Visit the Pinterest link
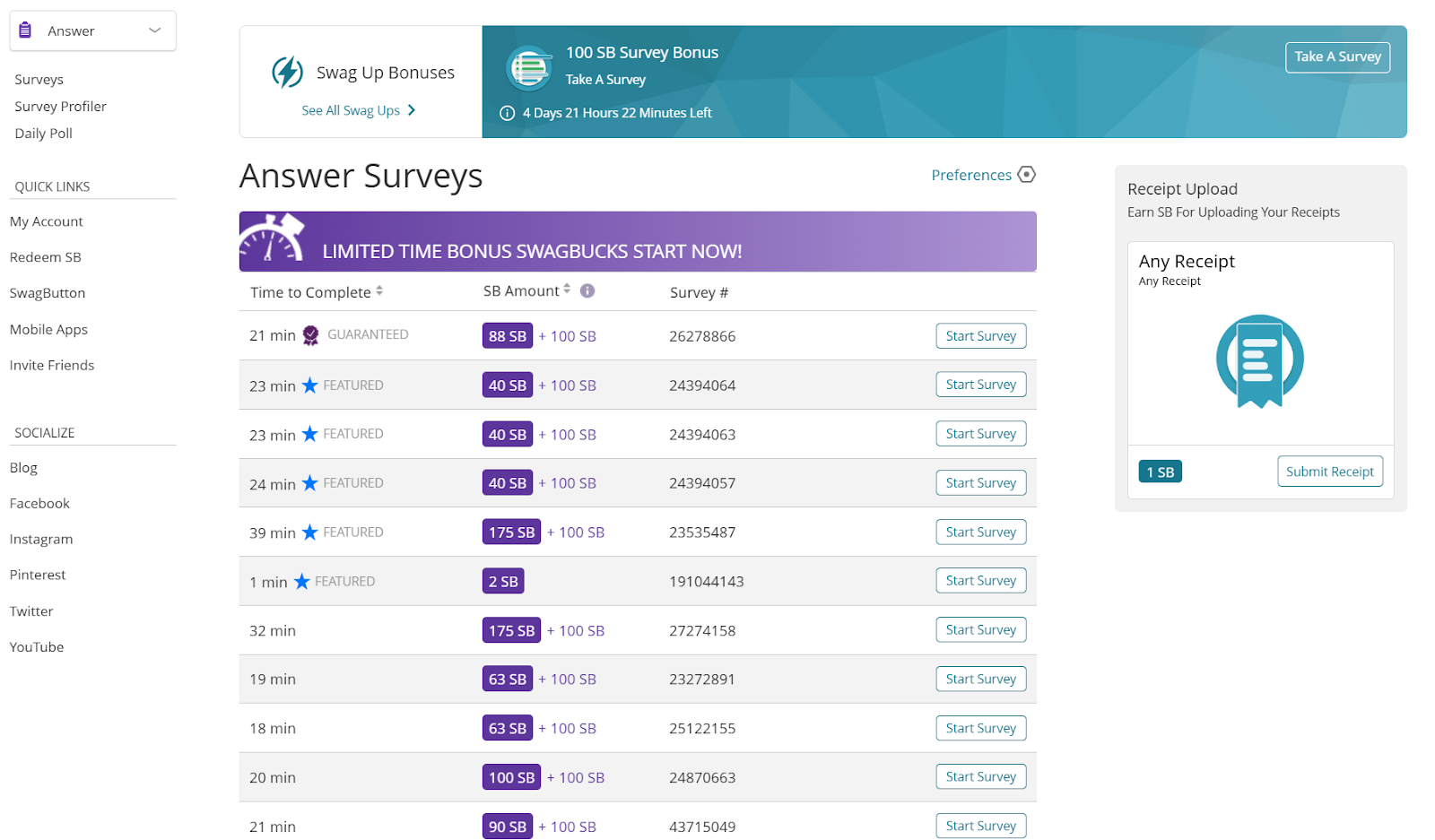The image size is (1435, 840). (38, 576)
